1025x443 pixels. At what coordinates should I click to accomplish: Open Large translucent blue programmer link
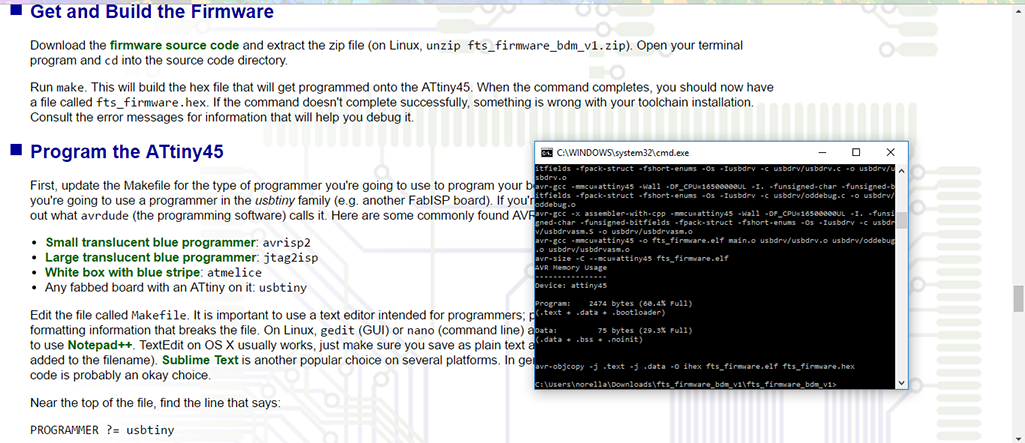pyautogui.click(x=151, y=257)
